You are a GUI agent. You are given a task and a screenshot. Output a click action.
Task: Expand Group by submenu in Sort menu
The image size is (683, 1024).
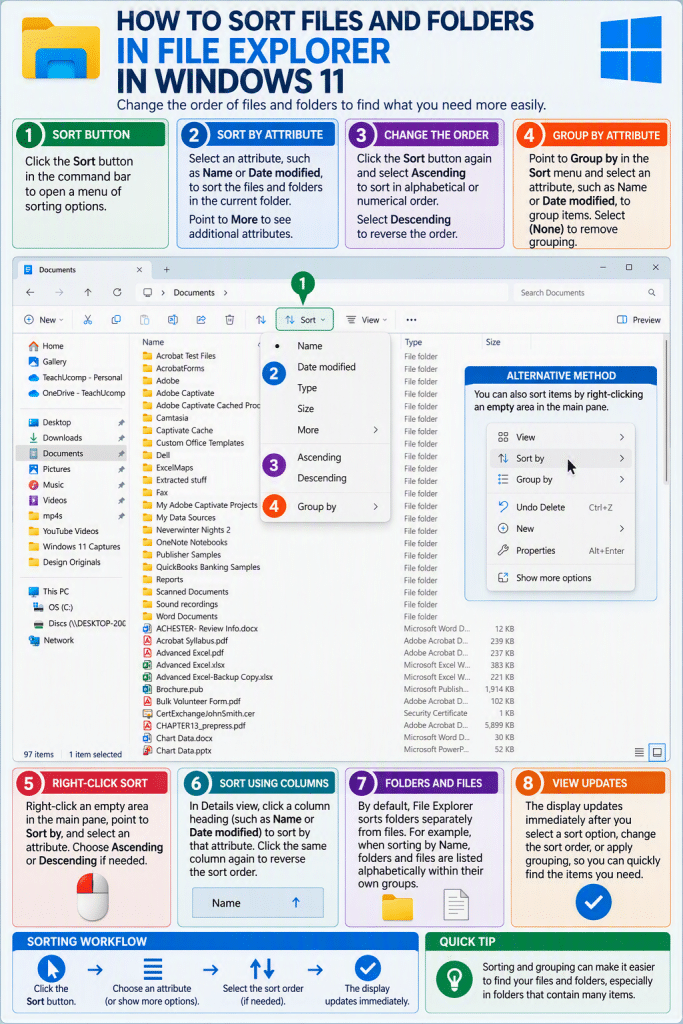point(325,507)
